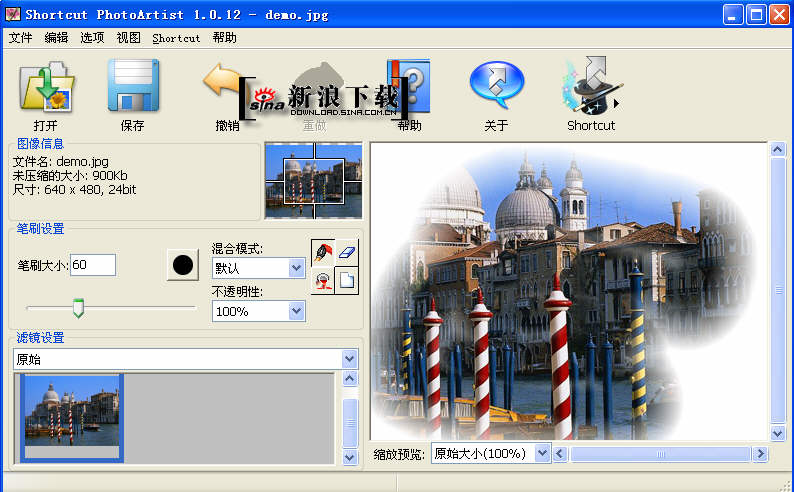This screenshot has height=492, width=794.
Task: Maximize the Shortcut PhotoArtist window
Action: (756, 15)
